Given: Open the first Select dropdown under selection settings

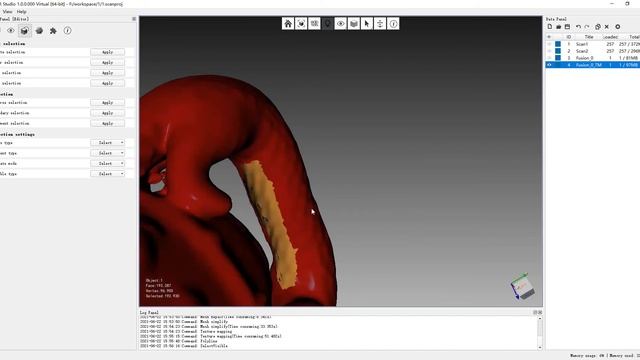Looking at the screenshot, I should (108, 143).
